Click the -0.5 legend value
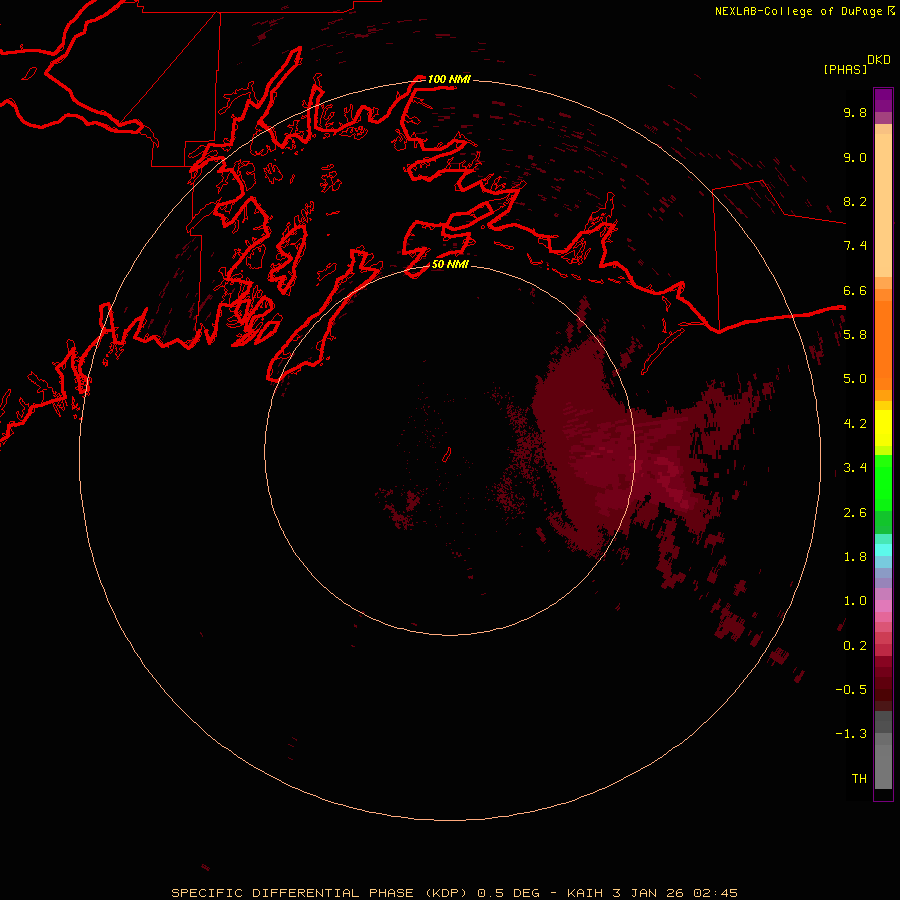 coord(851,690)
